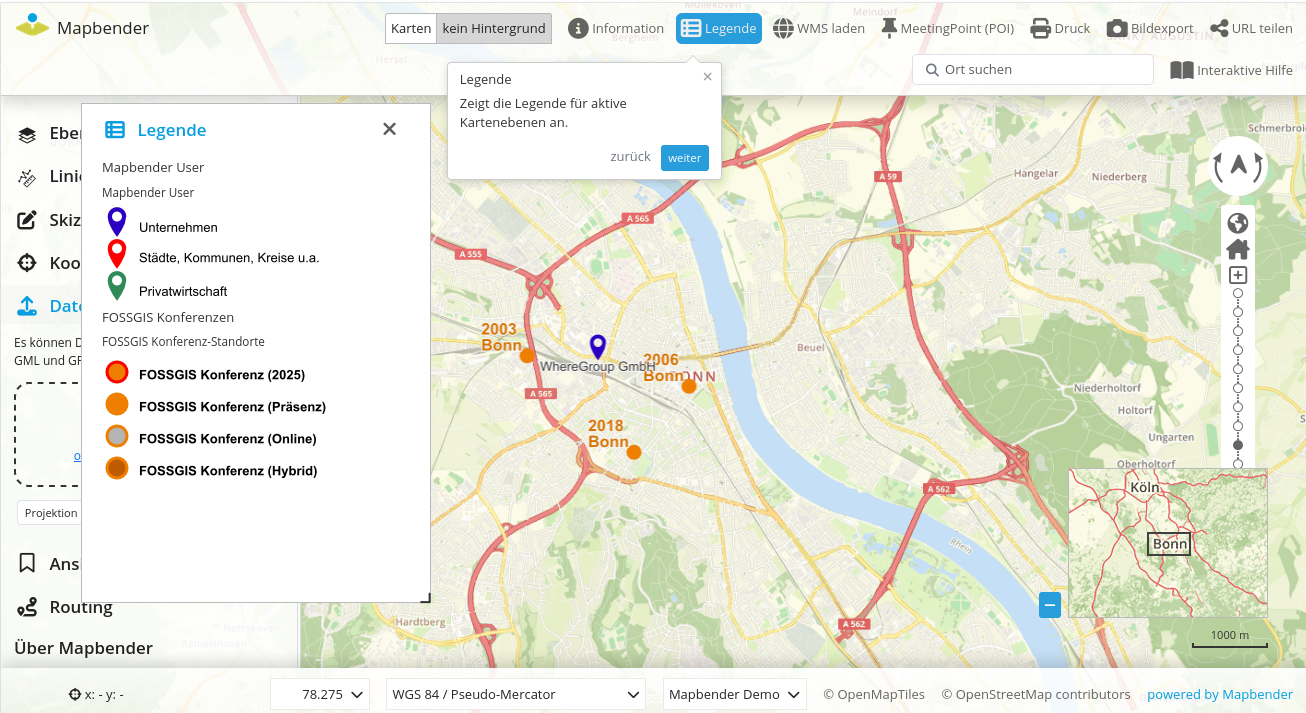Click the WMS laden globe icon
This screenshot has height=713, width=1306.
click(784, 29)
